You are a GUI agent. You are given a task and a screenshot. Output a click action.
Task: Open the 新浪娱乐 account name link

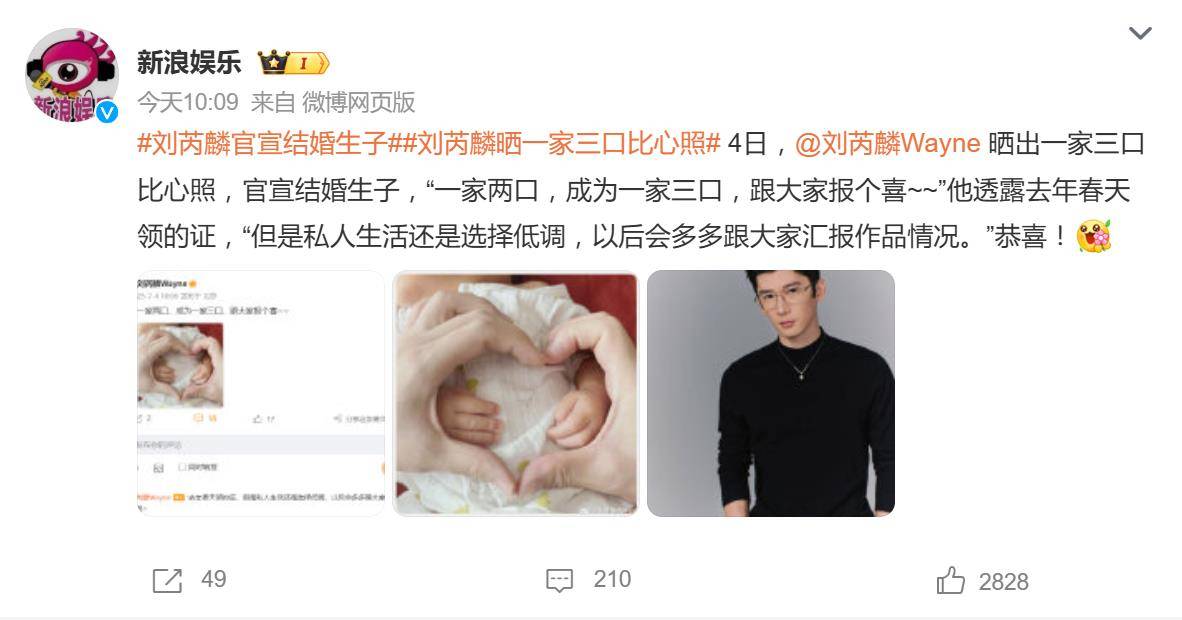point(189,62)
